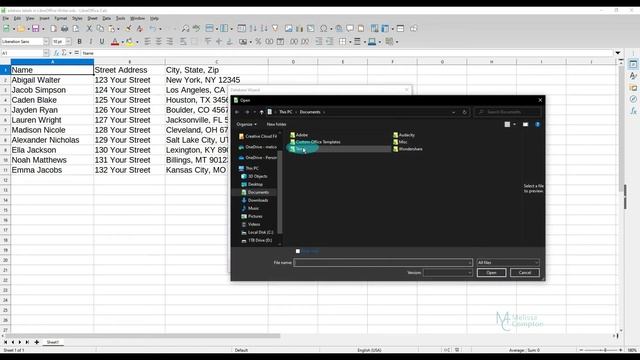
Task: Open the All files type dropdown
Action: 508,262
